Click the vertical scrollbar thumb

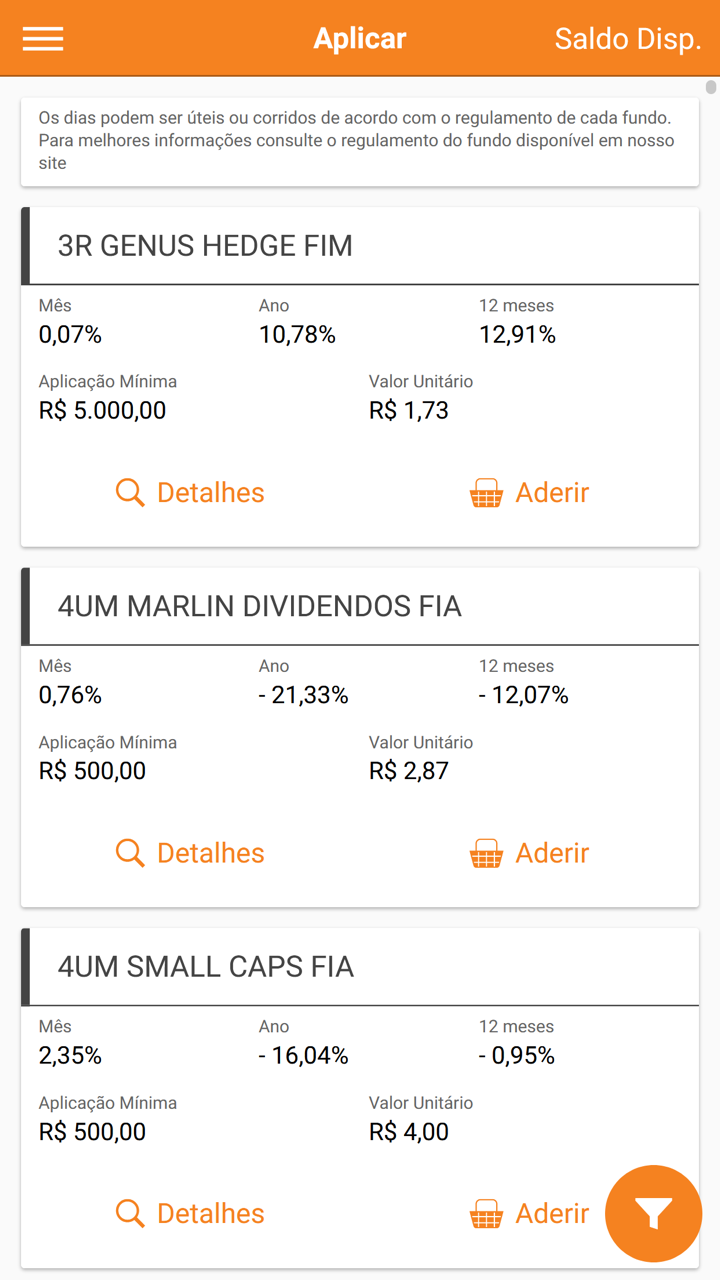click(x=711, y=88)
